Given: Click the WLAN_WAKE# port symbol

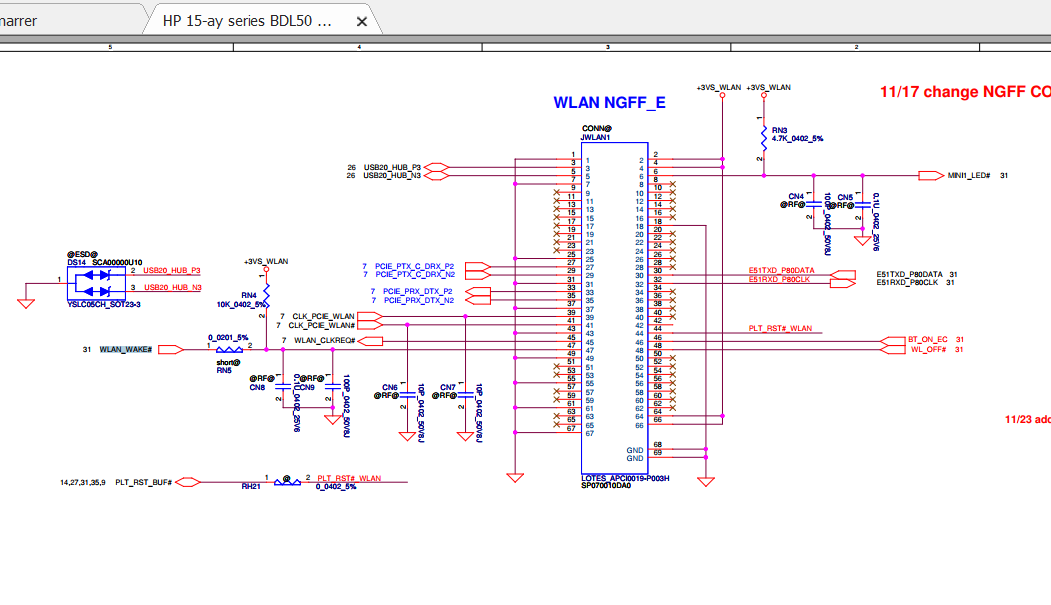Looking at the screenshot, I should (x=170, y=350).
